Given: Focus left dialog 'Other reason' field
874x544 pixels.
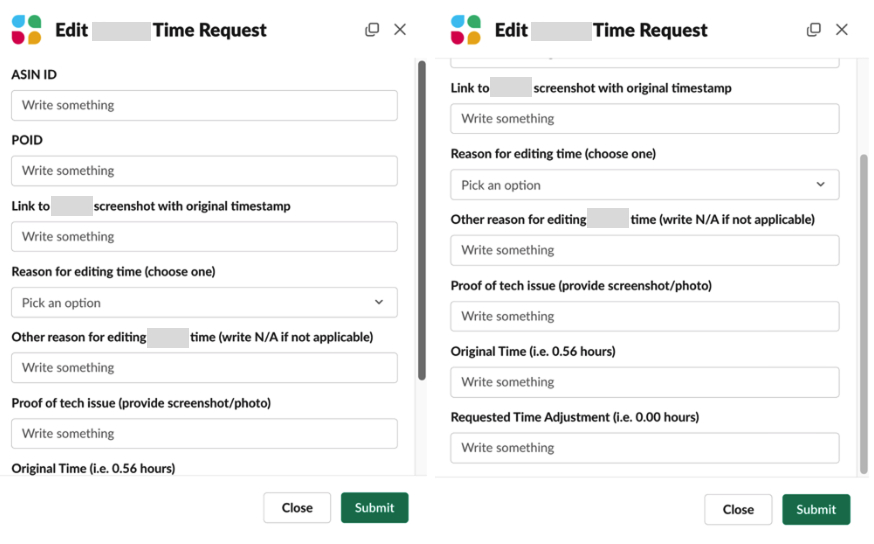Looking at the screenshot, I should 204,367.
